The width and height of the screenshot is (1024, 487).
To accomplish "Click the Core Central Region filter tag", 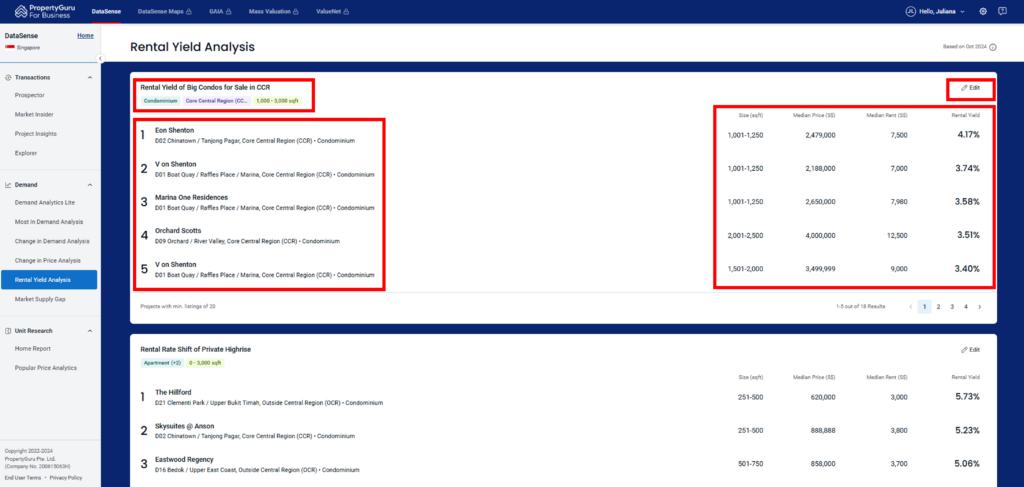I will (x=217, y=101).
